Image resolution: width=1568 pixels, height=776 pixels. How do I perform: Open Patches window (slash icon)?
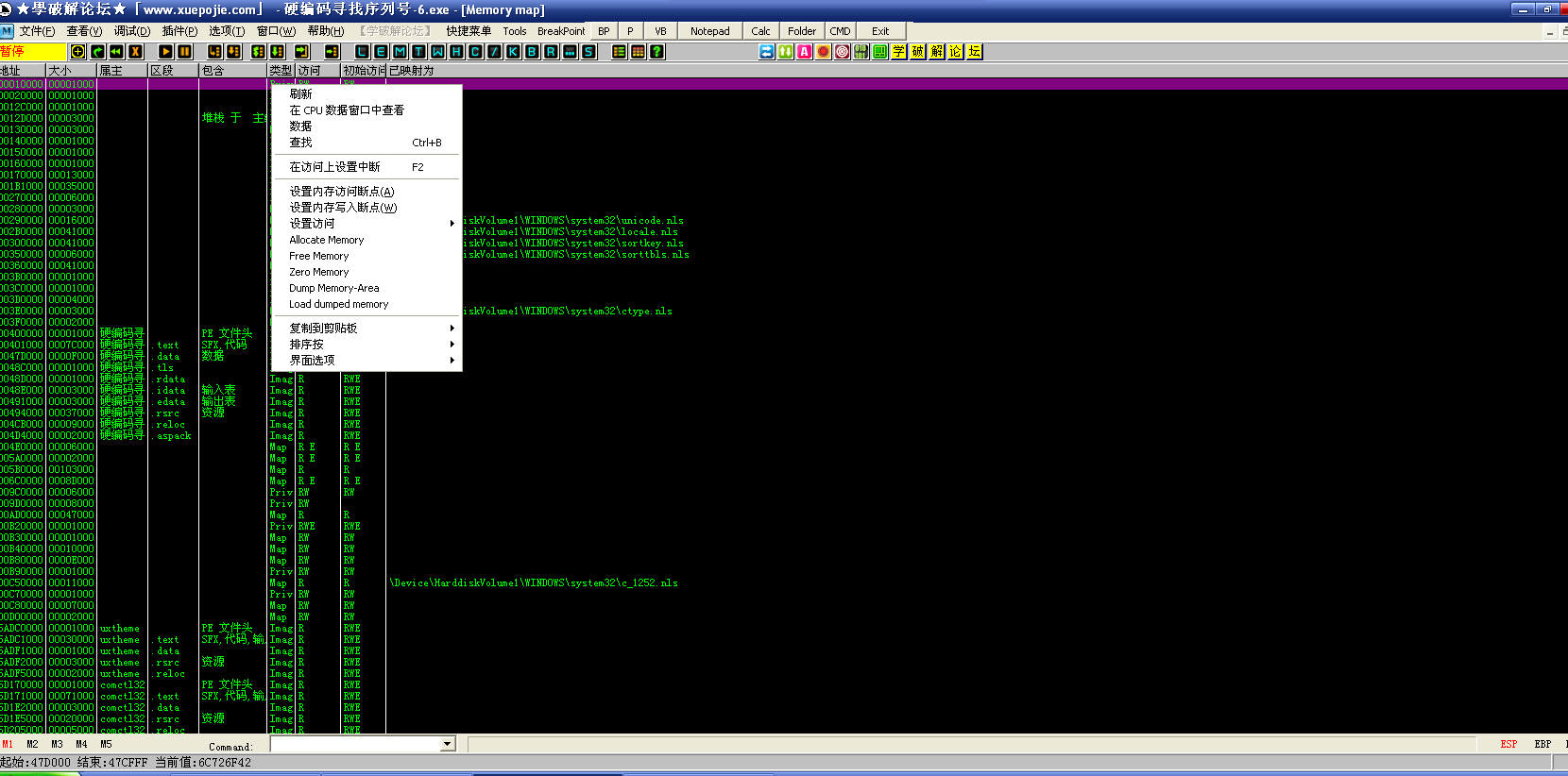[494, 52]
